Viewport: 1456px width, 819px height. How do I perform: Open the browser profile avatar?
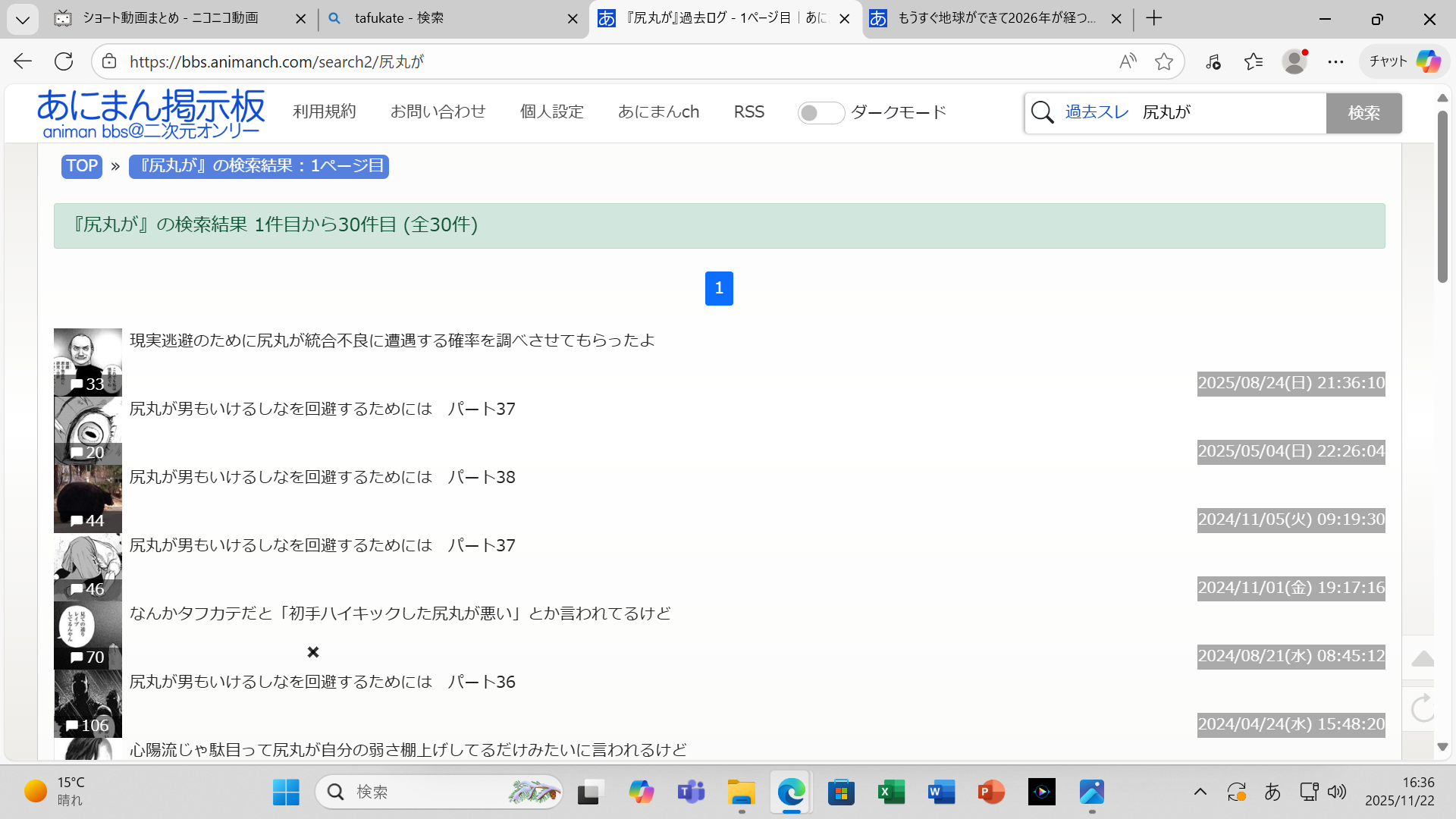point(1294,61)
